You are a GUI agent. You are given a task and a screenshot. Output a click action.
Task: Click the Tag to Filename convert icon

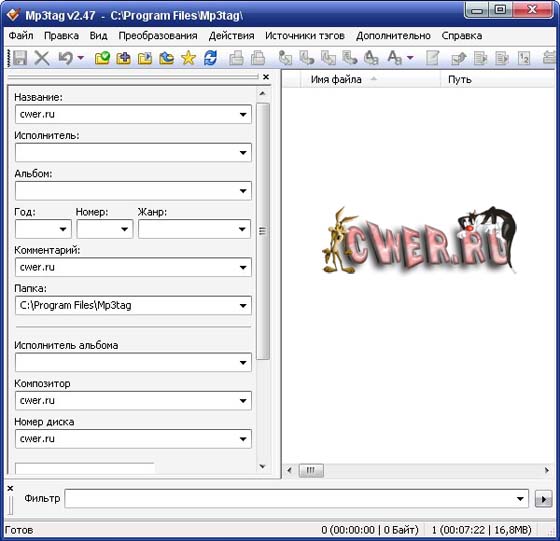coord(285,57)
